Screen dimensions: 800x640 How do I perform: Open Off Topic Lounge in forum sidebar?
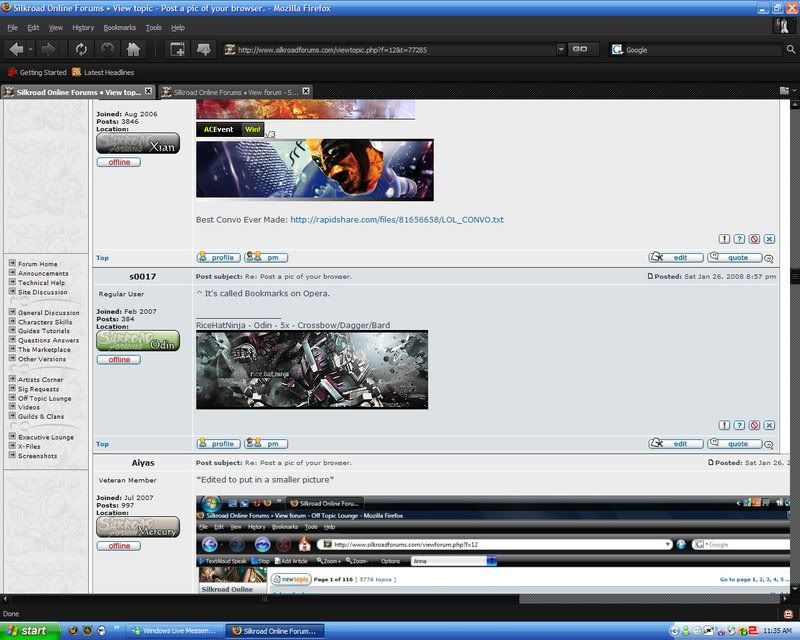[44, 398]
